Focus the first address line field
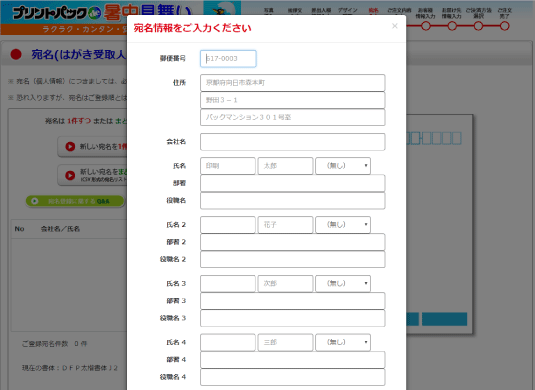Viewport: 535px width, 390px height. (293, 83)
